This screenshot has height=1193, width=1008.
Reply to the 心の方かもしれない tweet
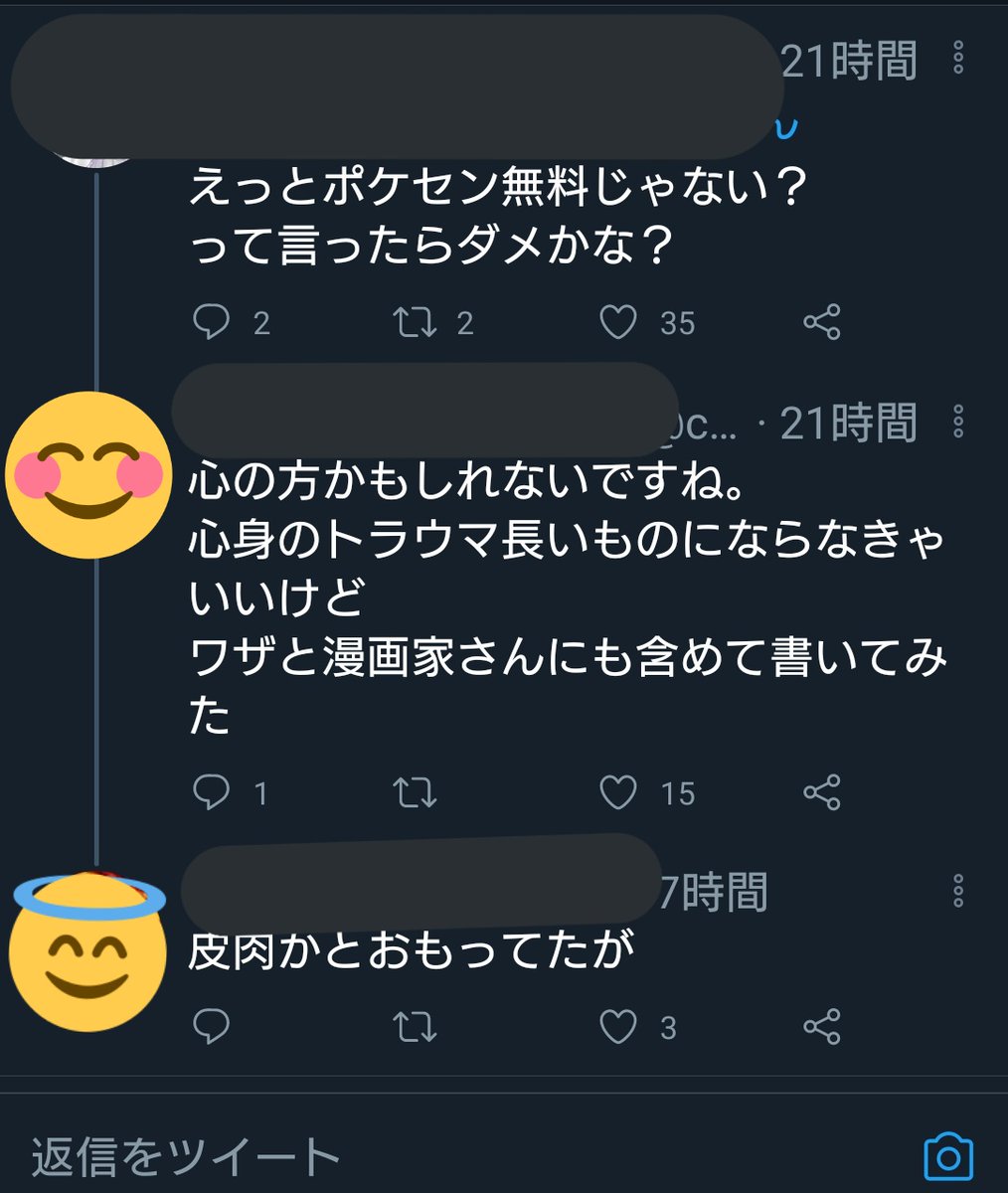(211, 792)
